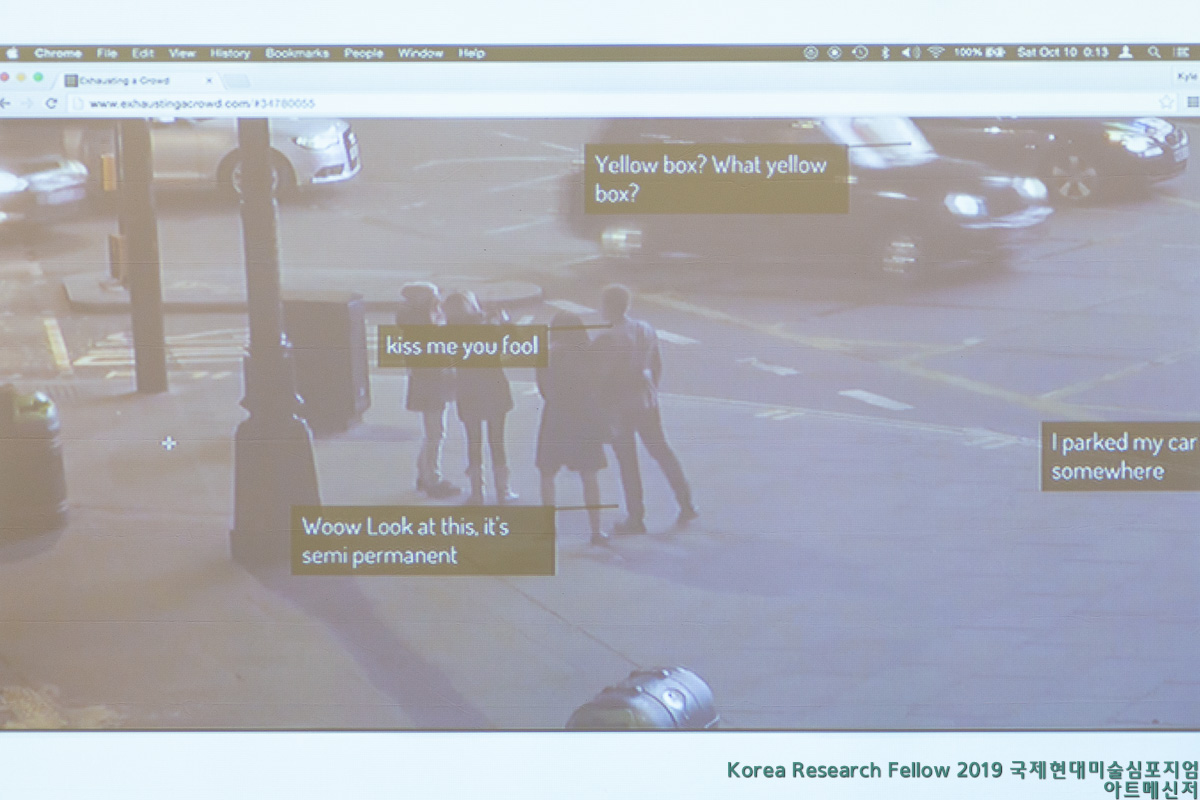The image size is (1200, 800).
Task: Open the Edit menu
Action: [143, 53]
